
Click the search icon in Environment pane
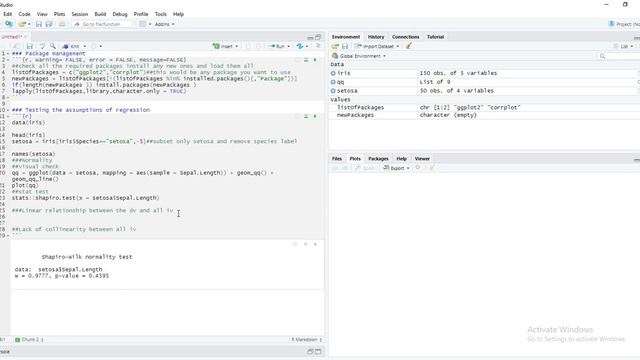coord(602,56)
